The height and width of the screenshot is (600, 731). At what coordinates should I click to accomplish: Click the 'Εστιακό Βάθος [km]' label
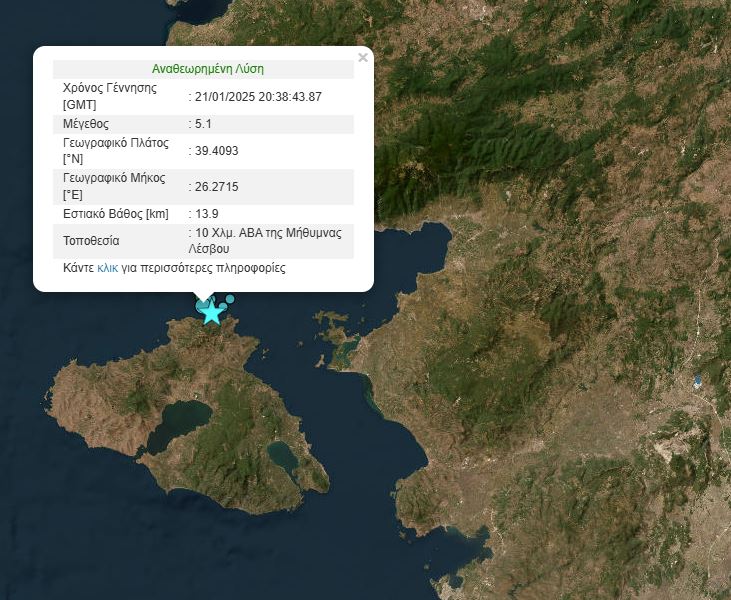tap(116, 214)
